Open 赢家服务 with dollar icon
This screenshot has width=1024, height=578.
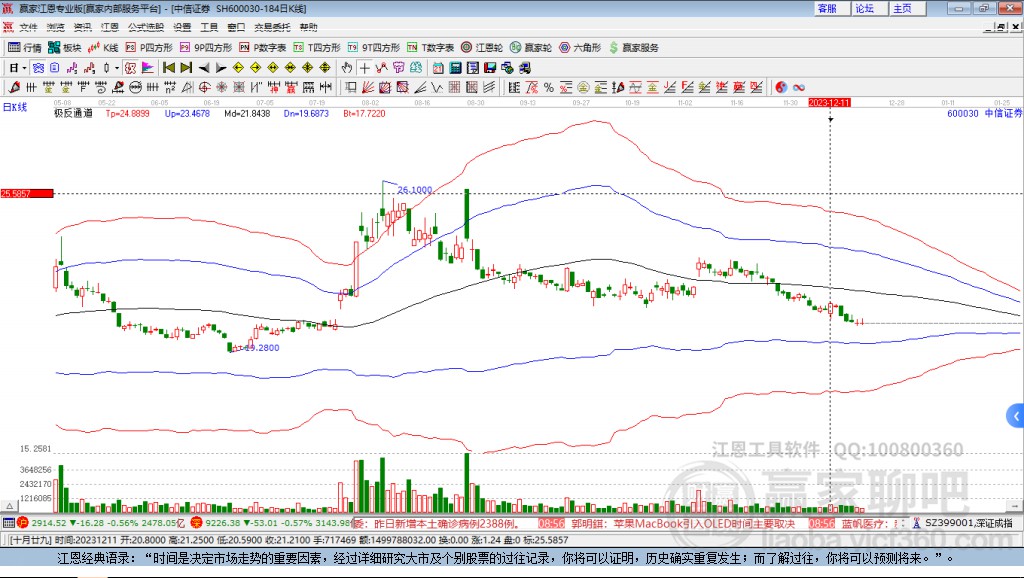coord(633,48)
